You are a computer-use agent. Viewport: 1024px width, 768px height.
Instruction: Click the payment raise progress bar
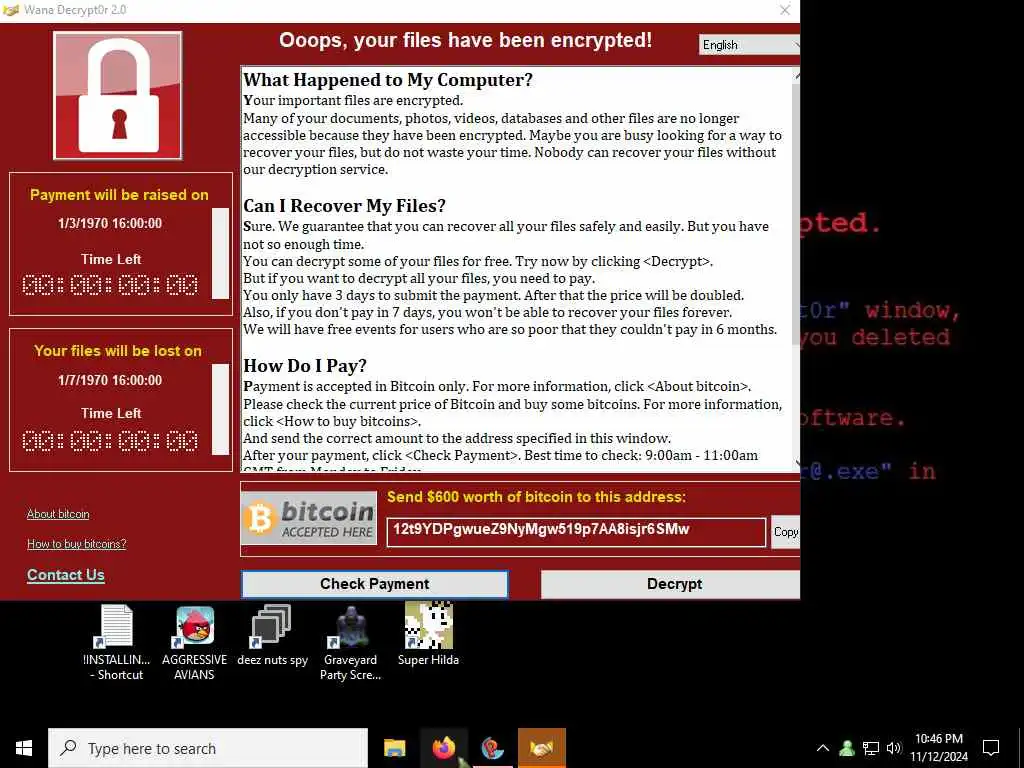[221, 253]
